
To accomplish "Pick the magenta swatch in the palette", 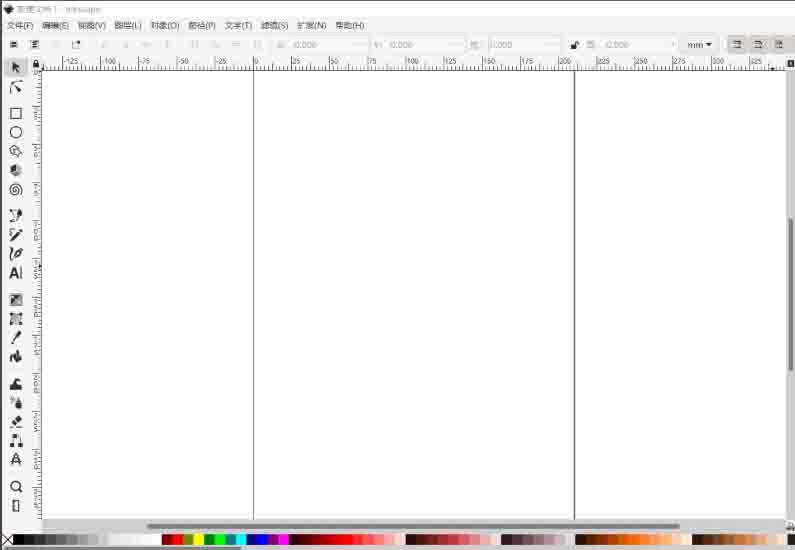I will pyautogui.click(x=284, y=540).
